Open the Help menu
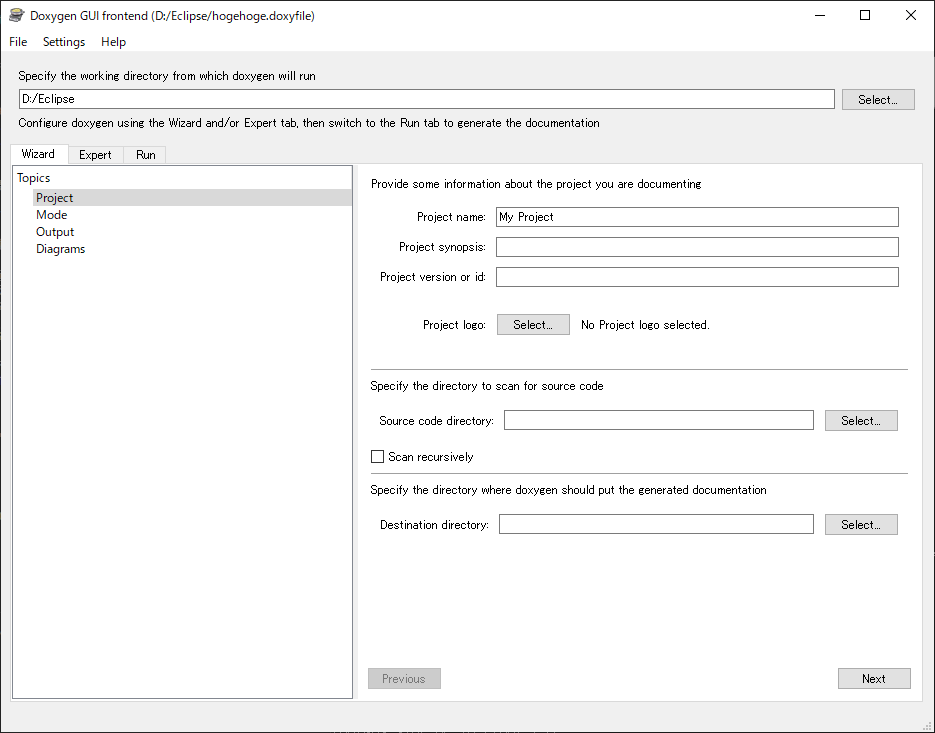This screenshot has width=935, height=733. 113,42
